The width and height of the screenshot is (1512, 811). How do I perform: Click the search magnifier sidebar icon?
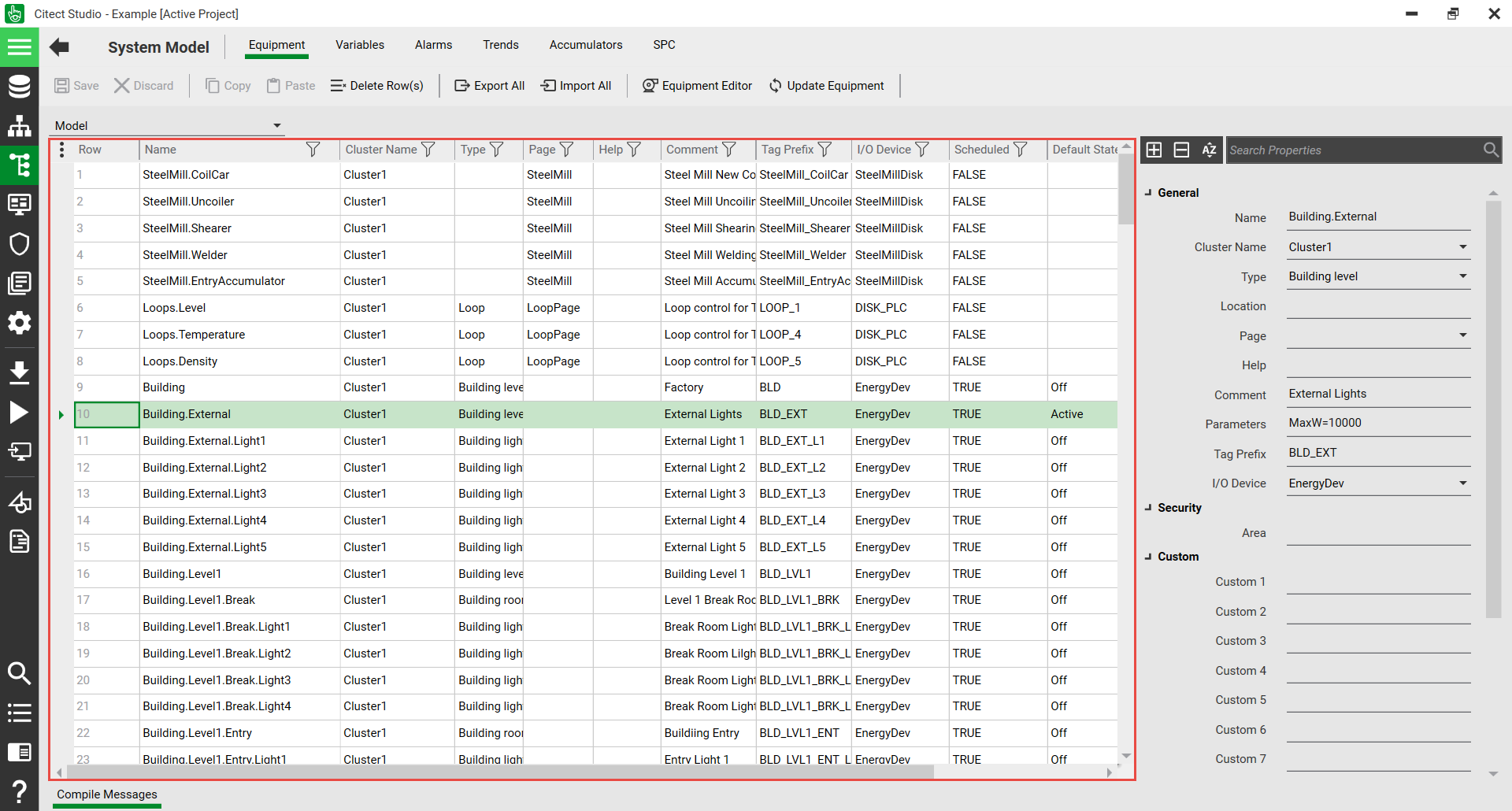[x=19, y=673]
